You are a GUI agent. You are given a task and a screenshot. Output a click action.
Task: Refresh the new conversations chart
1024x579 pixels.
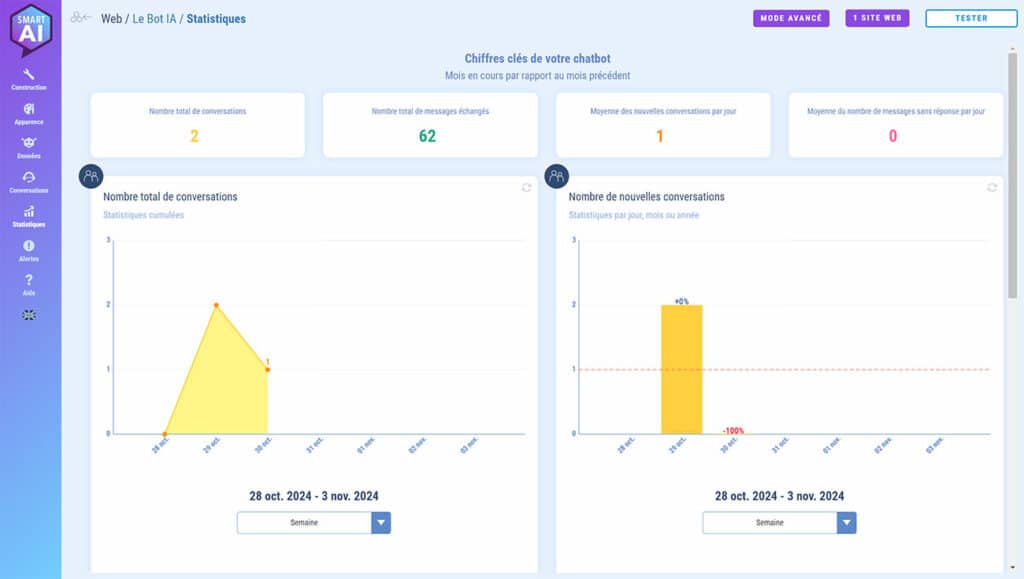click(x=992, y=188)
